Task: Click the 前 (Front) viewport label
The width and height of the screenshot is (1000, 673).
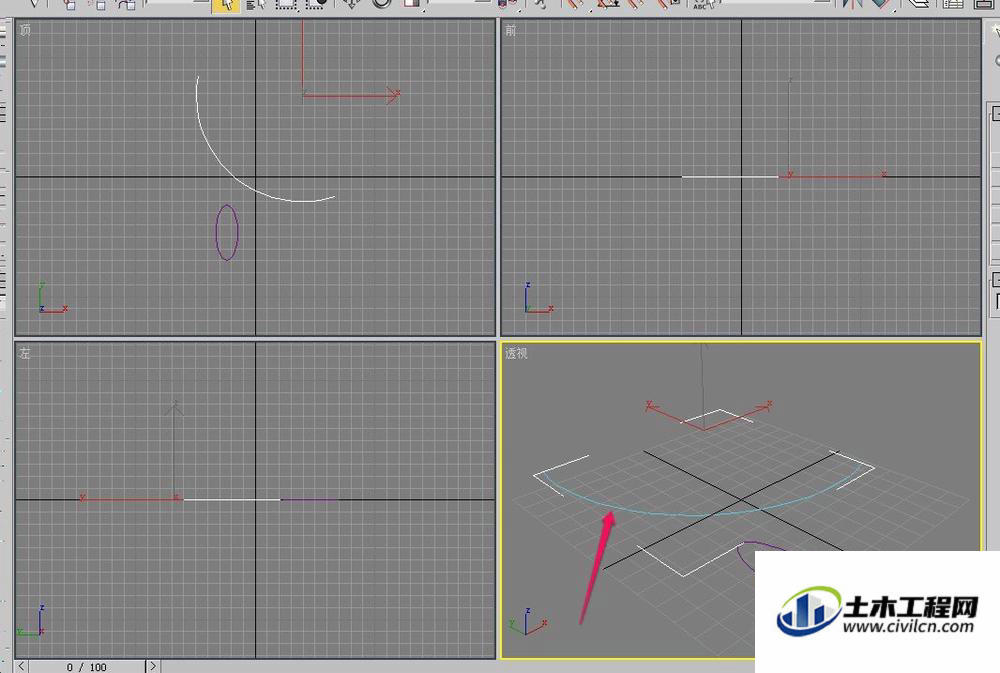Action: (x=510, y=30)
